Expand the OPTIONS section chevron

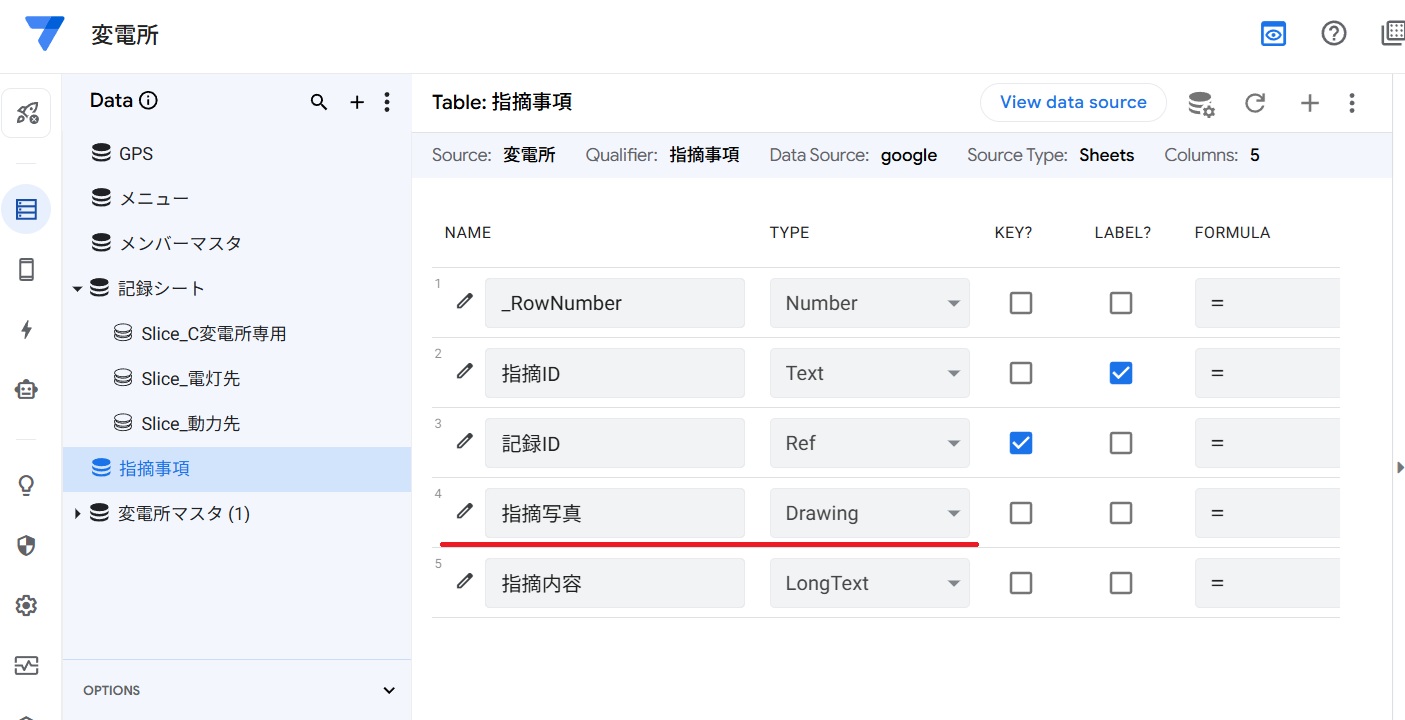(x=389, y=690)
